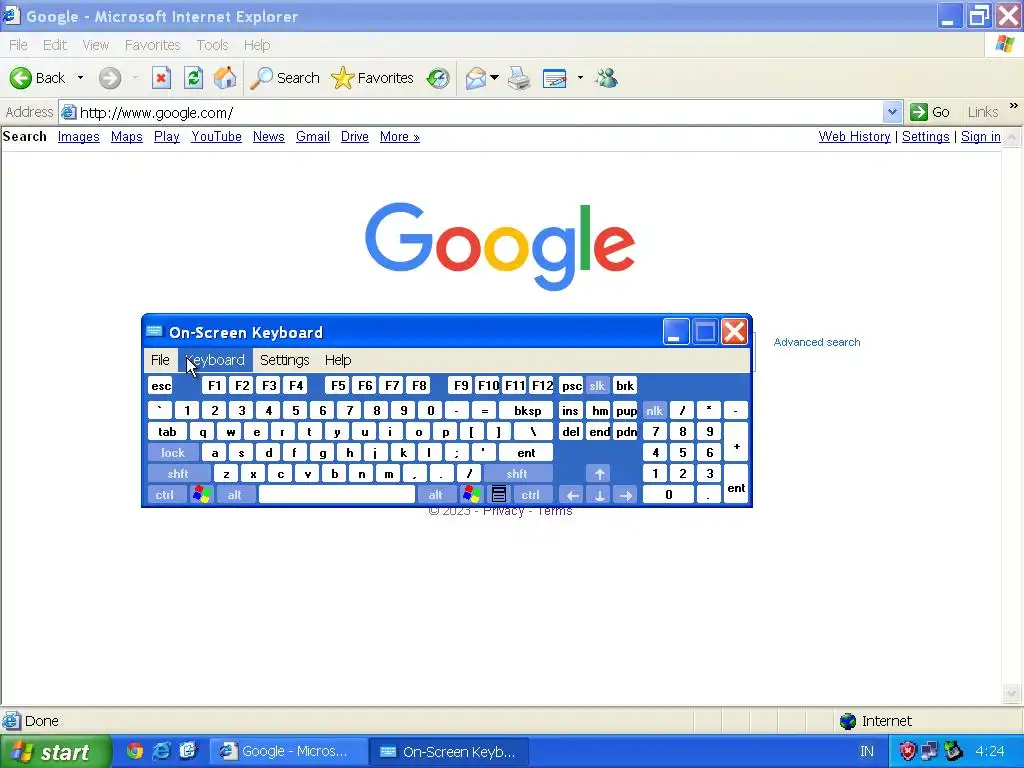Click the down arrow key on keyboard

599,495
